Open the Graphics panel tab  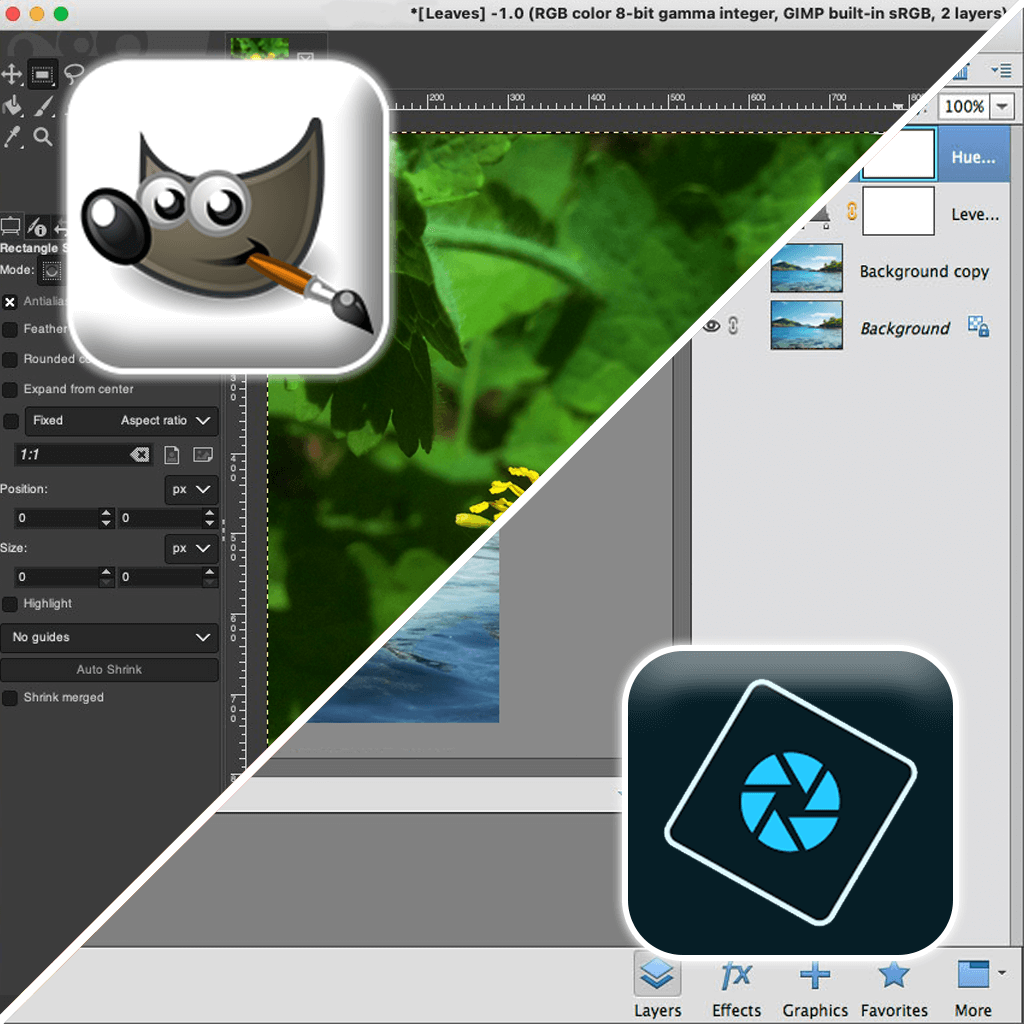[815, 987]
